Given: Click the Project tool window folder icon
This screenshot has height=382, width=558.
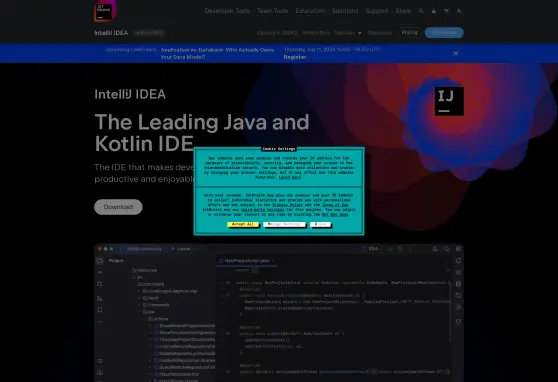Looking at the screenshot, I should click(x=100, y=261).
